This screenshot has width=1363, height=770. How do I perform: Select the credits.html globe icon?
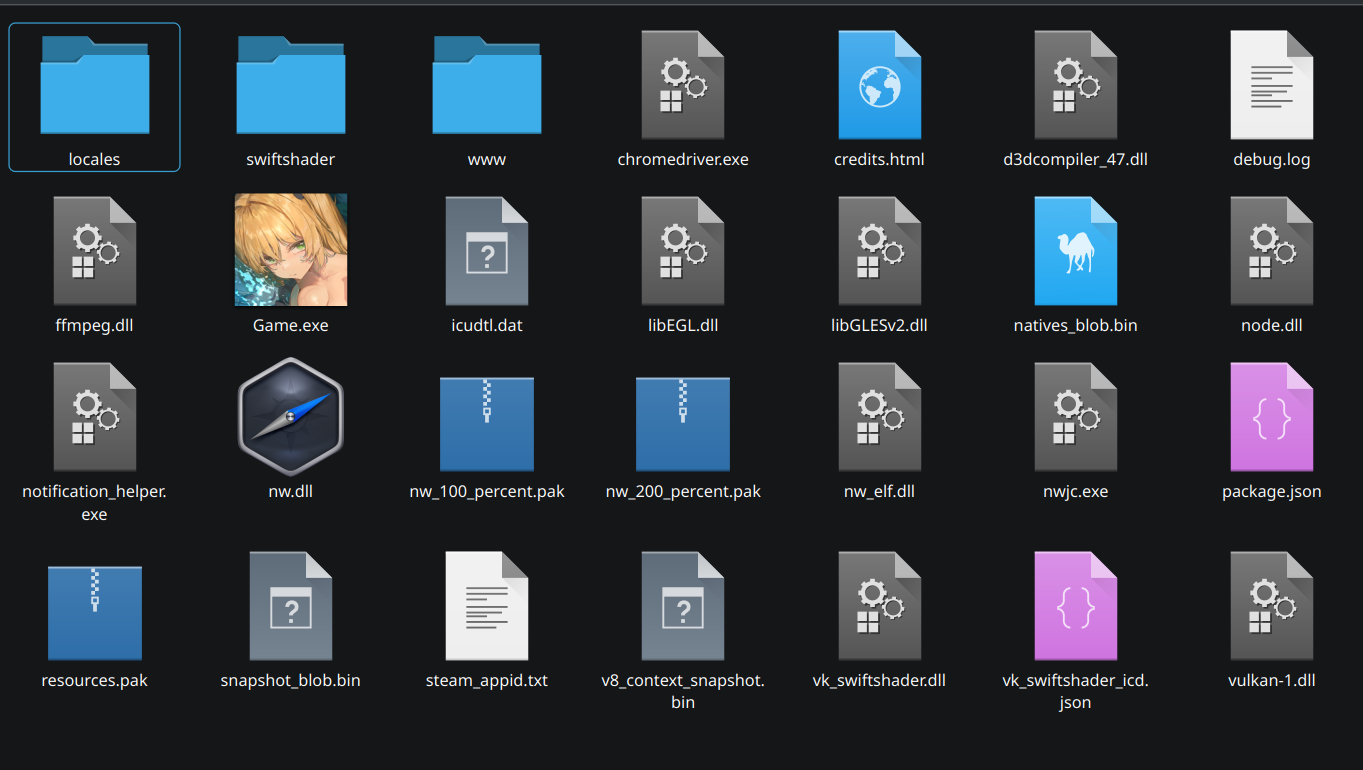pyautogui.click(x=879, y=85)
